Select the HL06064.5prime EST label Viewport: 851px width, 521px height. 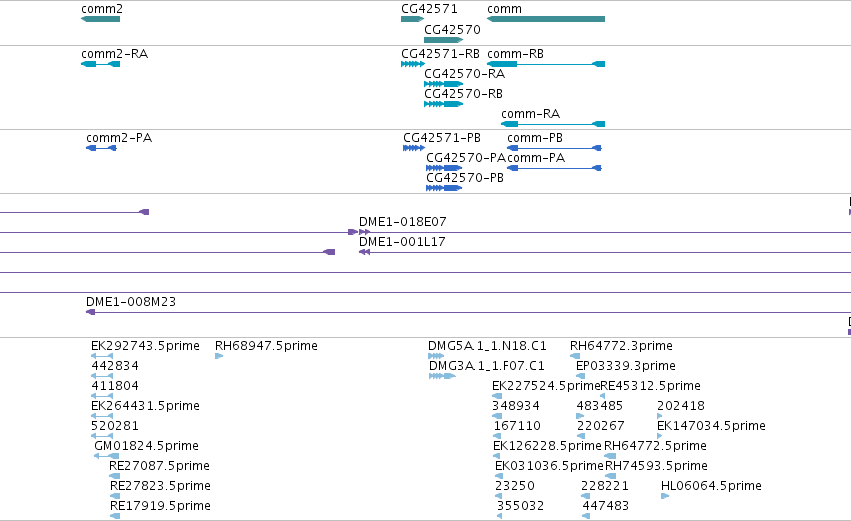point(711,486)
